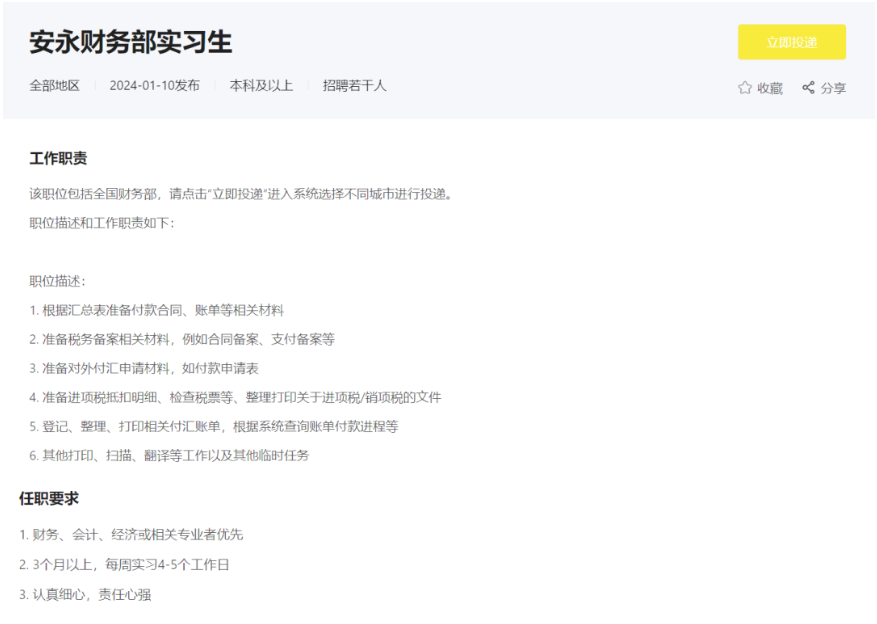The height and width of the screenshot is (624, 877).
Task: Click requirement 3个月以上，每周实习4-5个工作日
Action: pyautogui.click(x=124, y=565)
